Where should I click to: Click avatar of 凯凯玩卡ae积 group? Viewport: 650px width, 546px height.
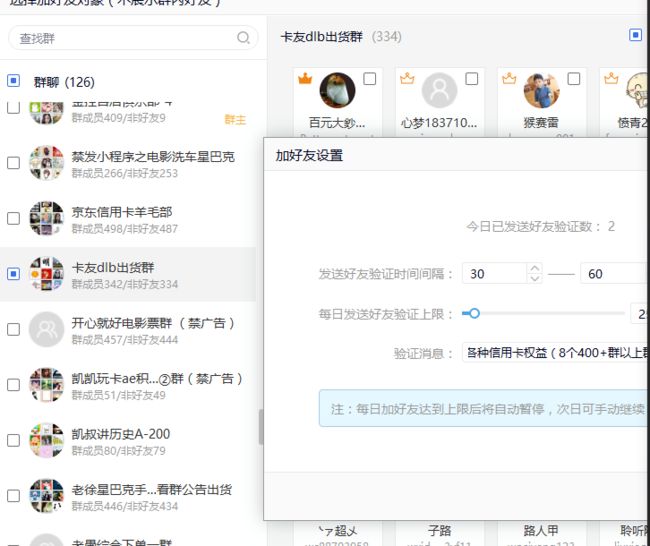point(46,385)
